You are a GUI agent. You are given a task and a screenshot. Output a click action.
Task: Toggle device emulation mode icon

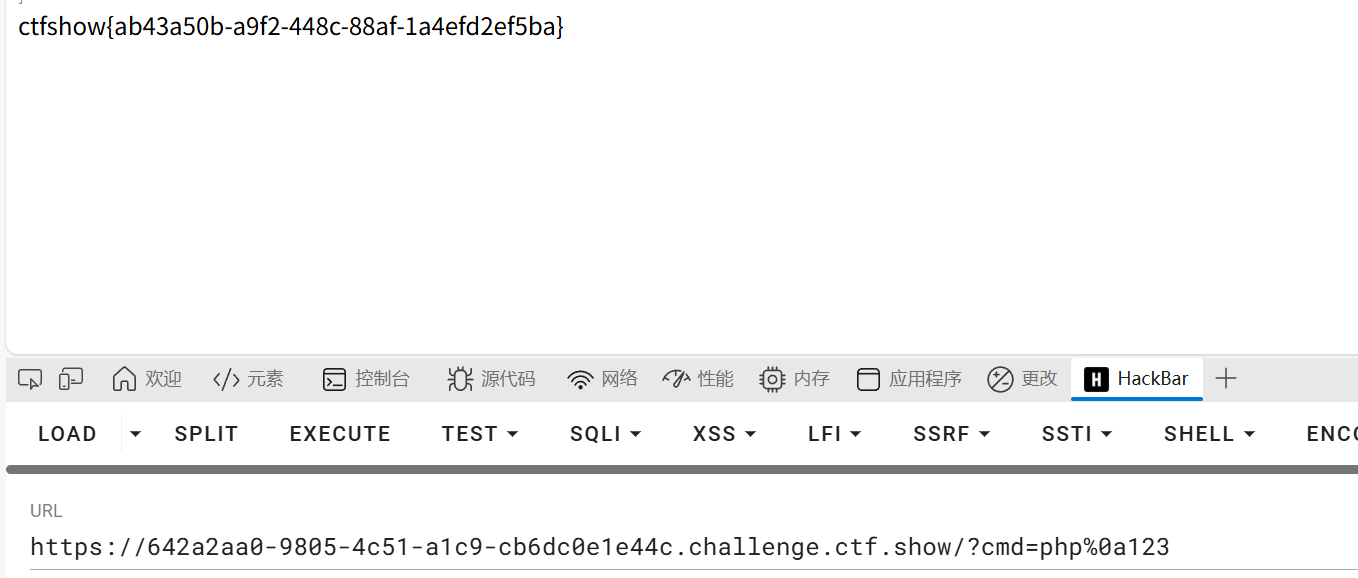(70, 379)
